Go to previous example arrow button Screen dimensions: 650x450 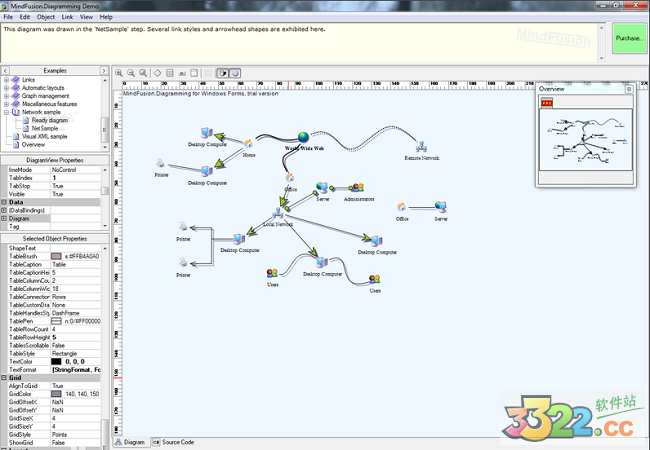pyautogui.click(x=5, y=71)
